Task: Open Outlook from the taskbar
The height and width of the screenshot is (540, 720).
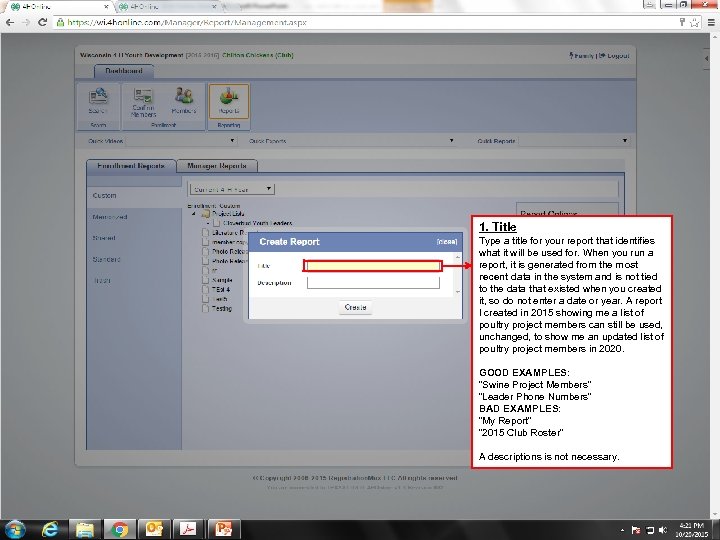Action: (x=154, y=530)
